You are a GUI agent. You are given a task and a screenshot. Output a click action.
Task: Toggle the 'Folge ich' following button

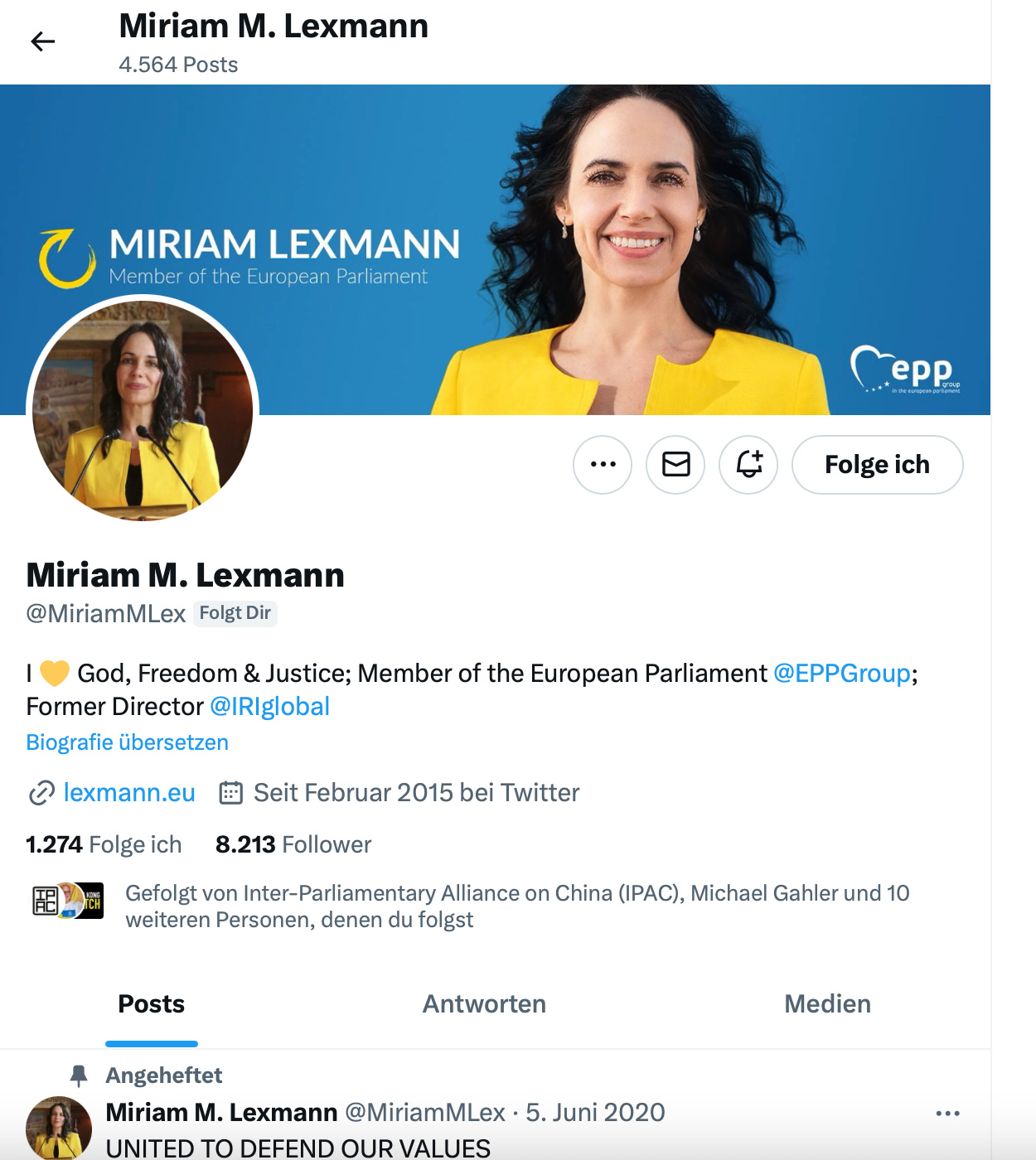877,465
